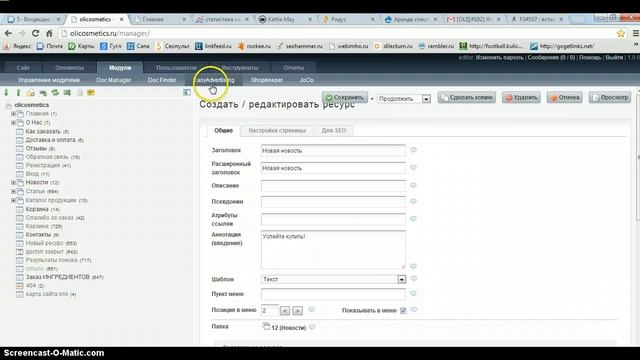Switch to the Настройка страницы tab
Image resolution: width=640 pixels, height=360 pixels.
tap(277, 131)
